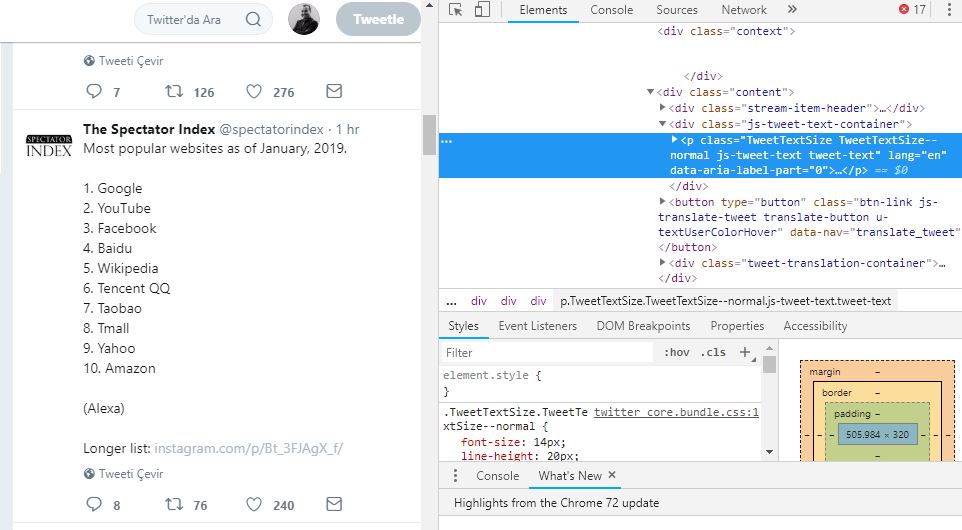This screenshot has height=530, width=962.
Task: Open the profile avatar menu
Action: click(x=304, y=19)
